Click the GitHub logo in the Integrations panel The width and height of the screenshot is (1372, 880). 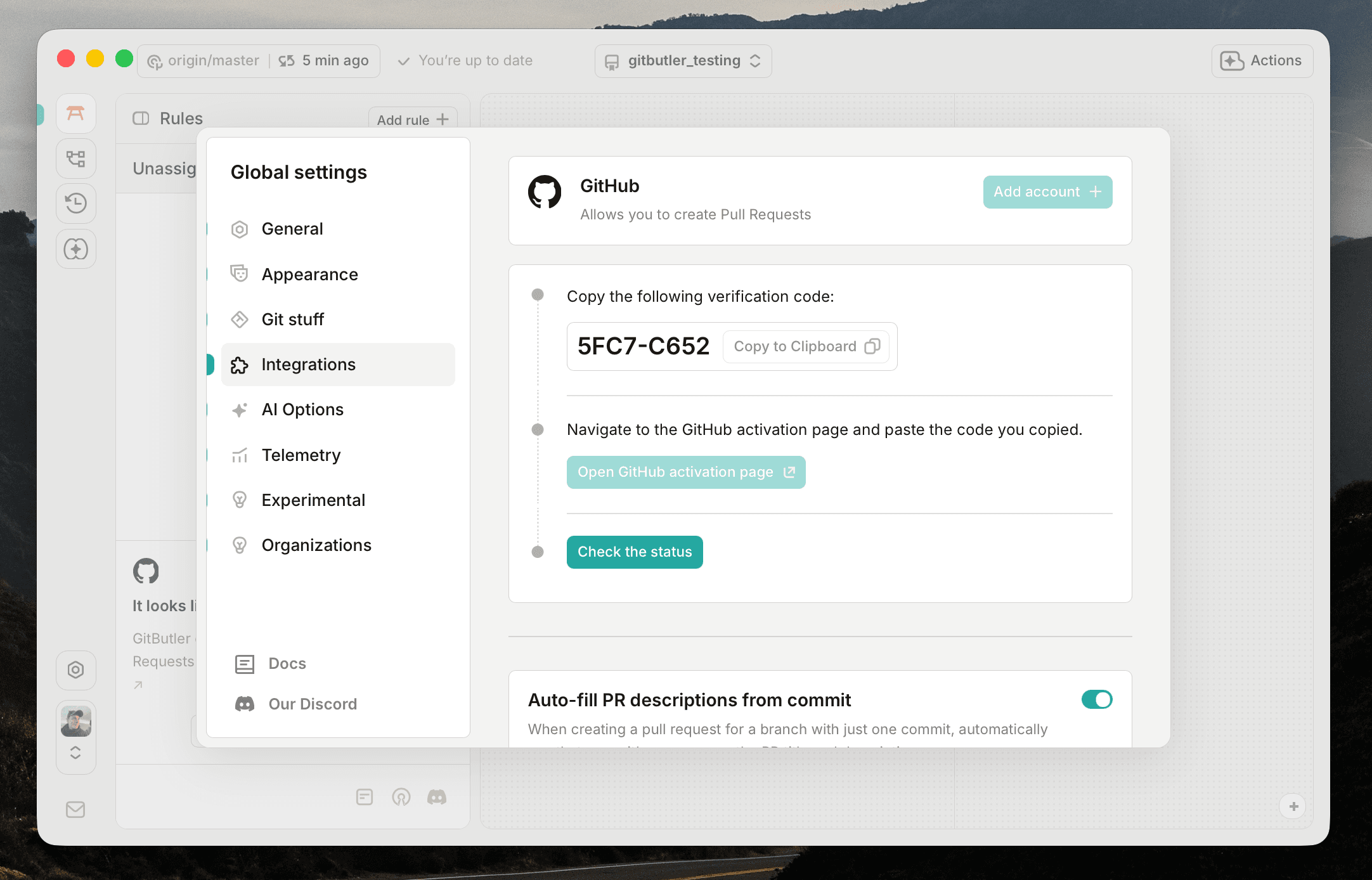coord(544,192)
